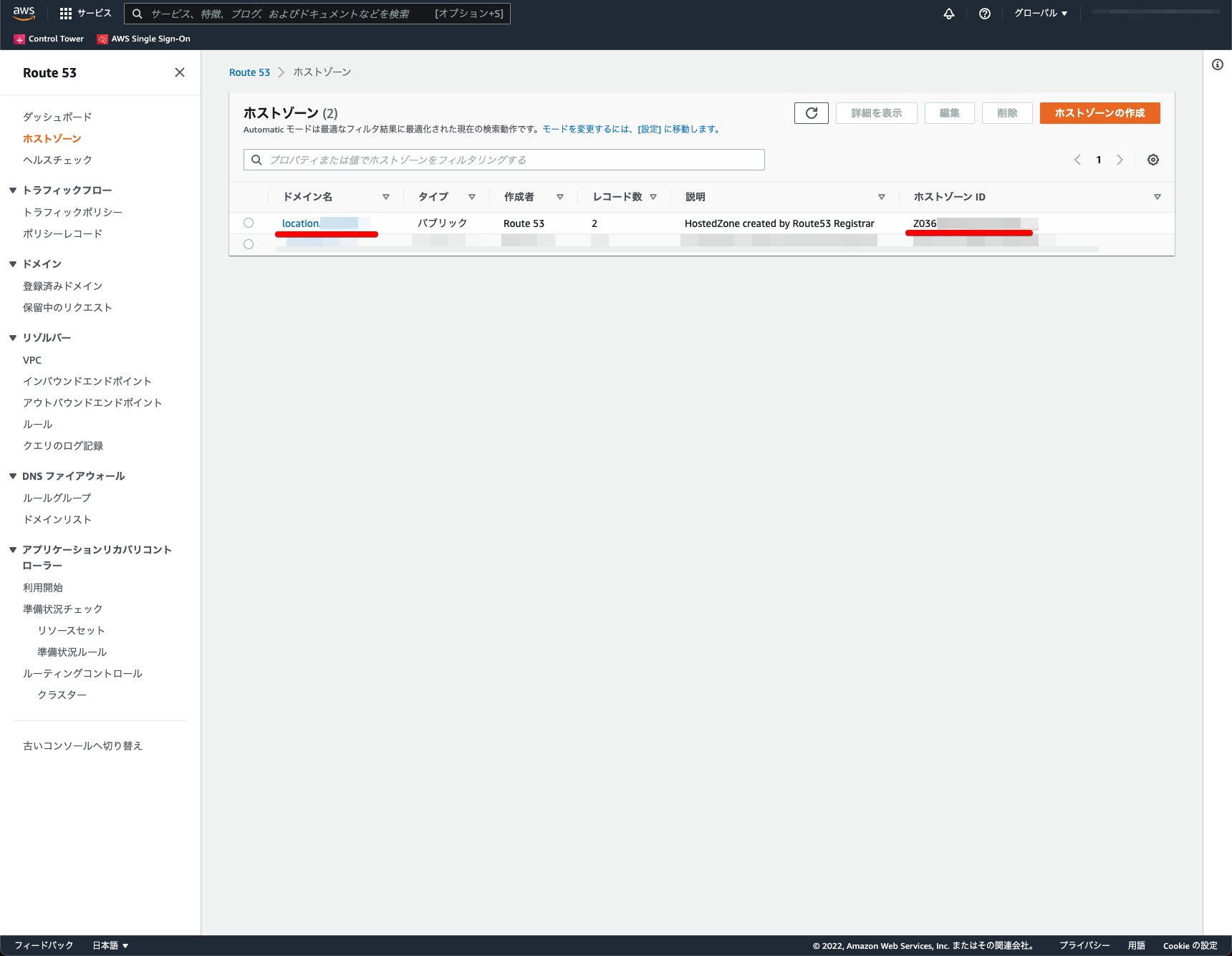Select the location hosted zone radio button
Image resolution: width=1232 pixels, height=956 pixels.
(x=249, y=223)
